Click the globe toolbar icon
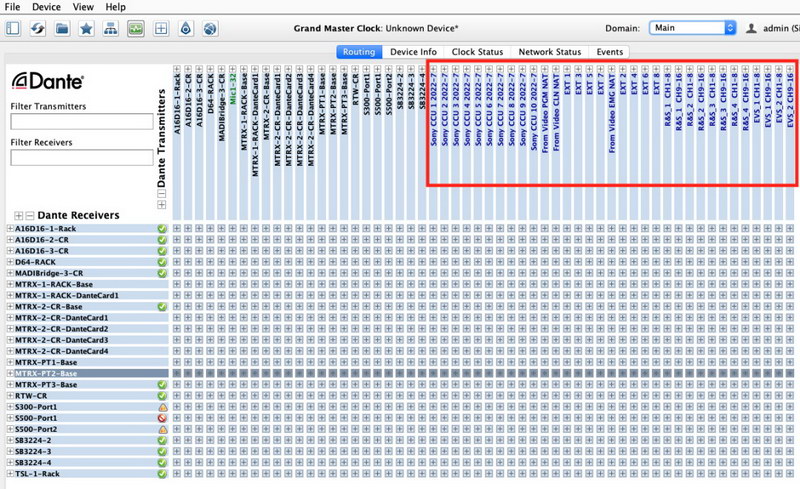The width and height of the screenshot is (800, 489). tap(210, 28)
